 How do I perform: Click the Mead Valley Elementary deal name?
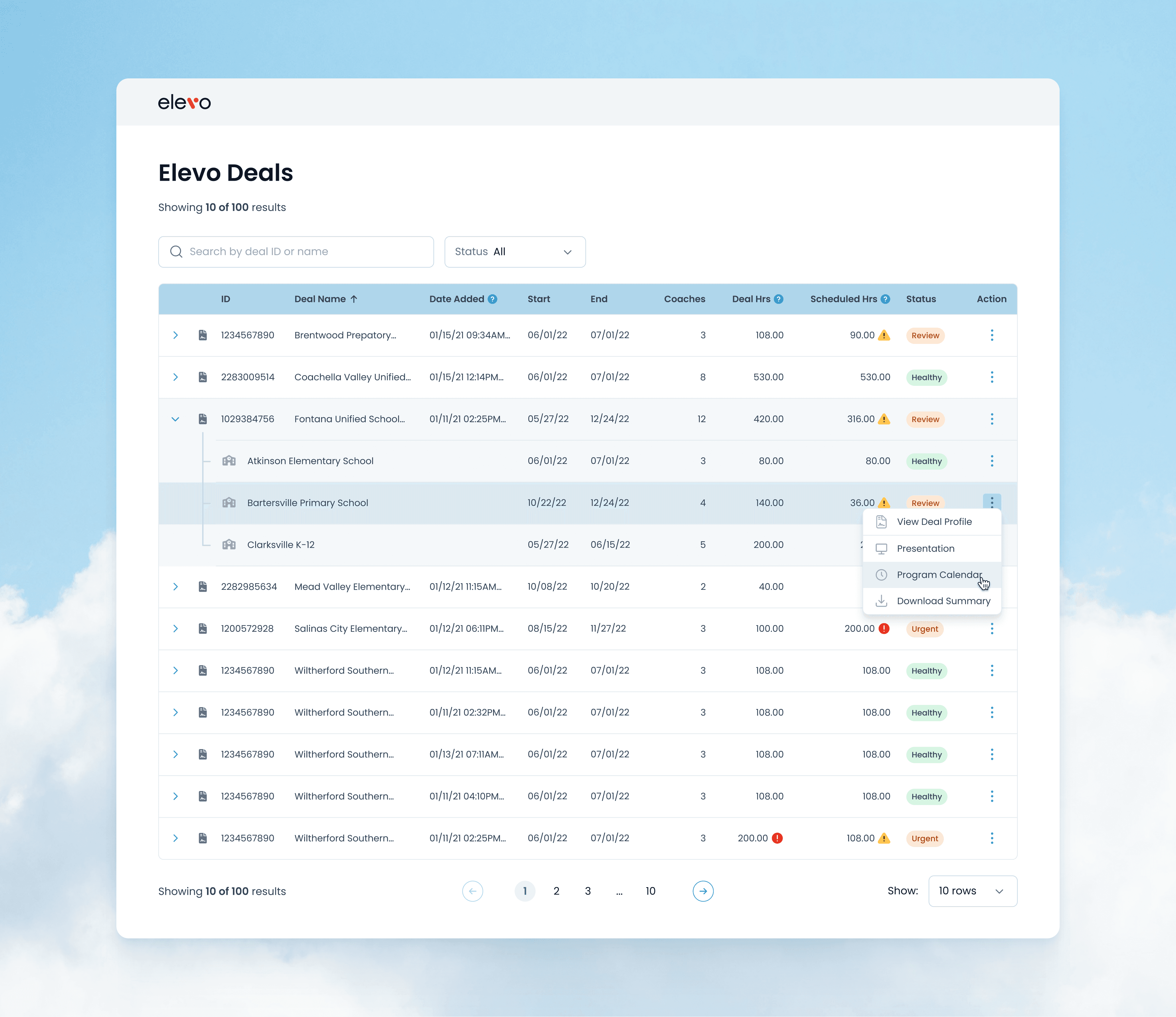(352, 587)
